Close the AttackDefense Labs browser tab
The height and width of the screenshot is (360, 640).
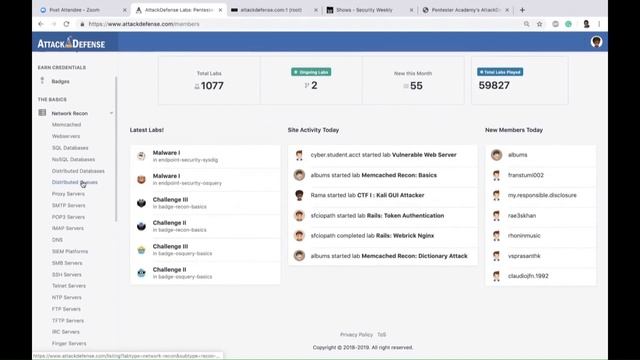click(220, 10)
